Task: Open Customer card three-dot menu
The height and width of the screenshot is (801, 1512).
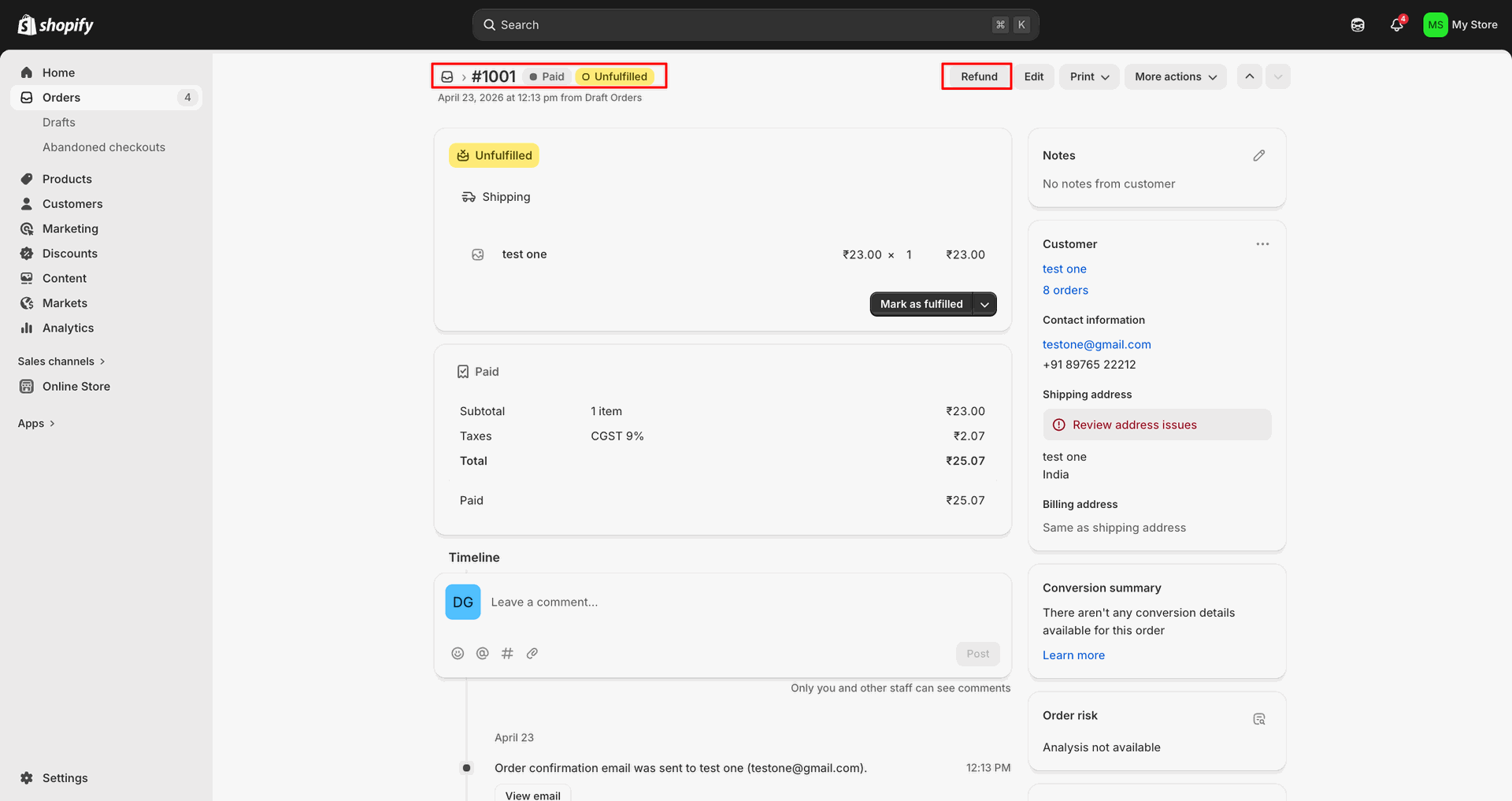Action: click(1262, 244)
